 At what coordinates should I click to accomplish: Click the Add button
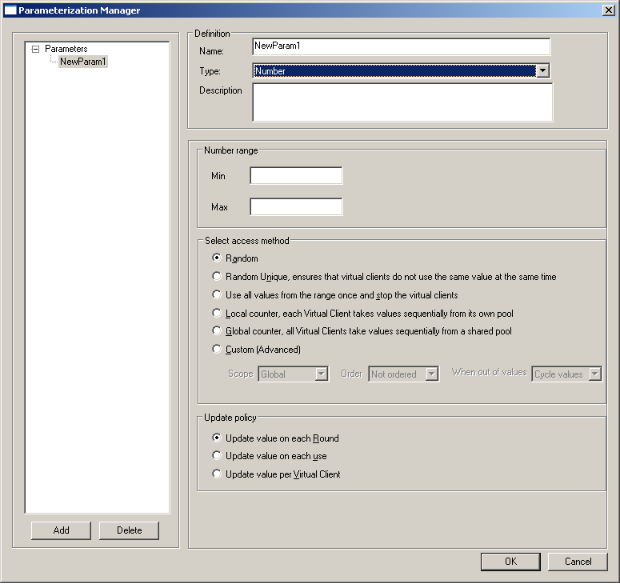(61, 530)
